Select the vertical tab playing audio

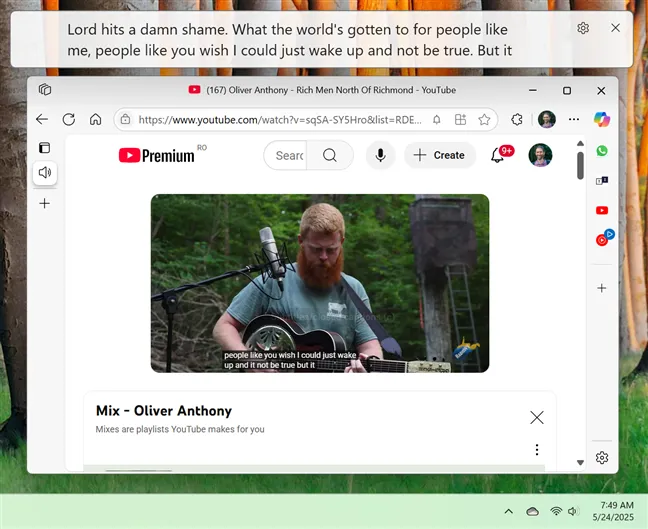tap(45, 172)
